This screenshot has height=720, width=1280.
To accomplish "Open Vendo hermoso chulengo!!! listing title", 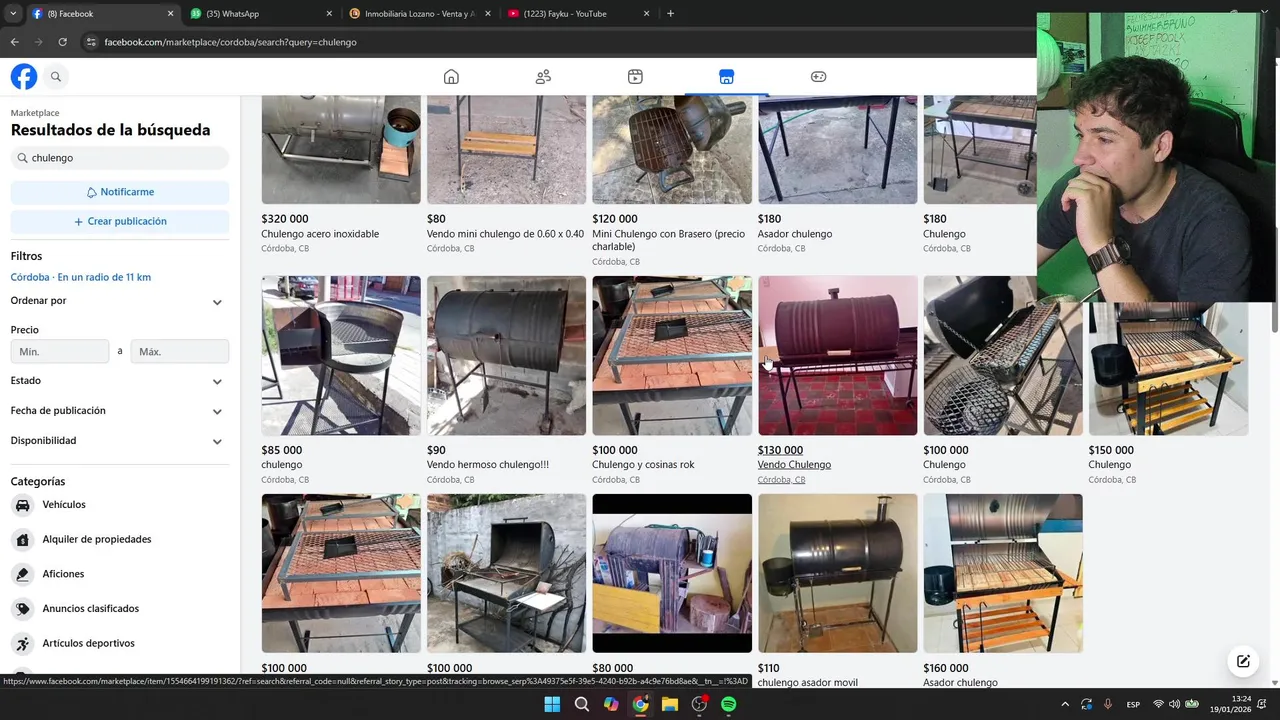I will [488, 465].
